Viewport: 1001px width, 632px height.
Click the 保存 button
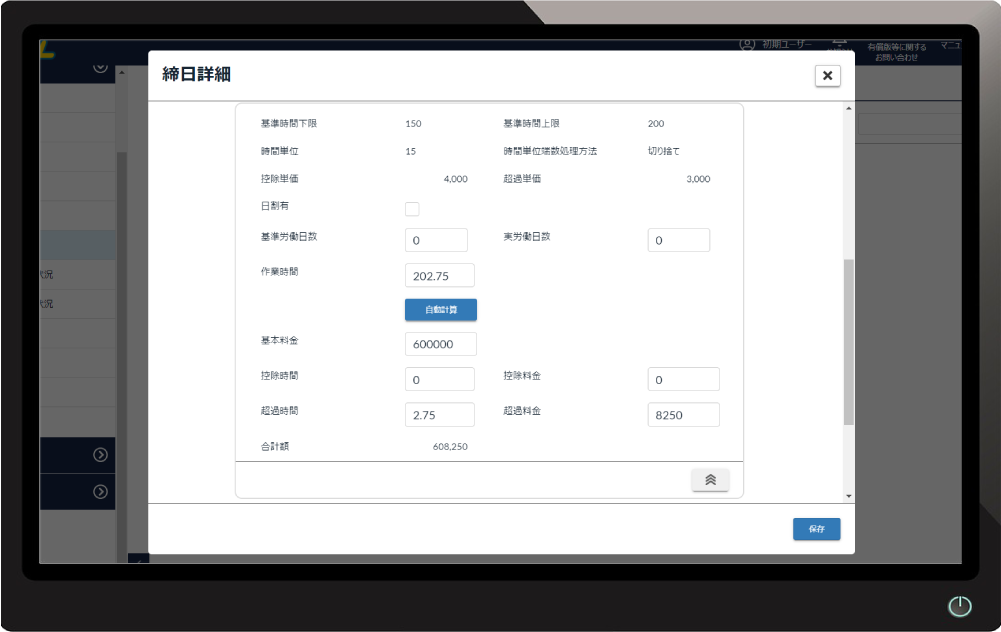point(816,529)
